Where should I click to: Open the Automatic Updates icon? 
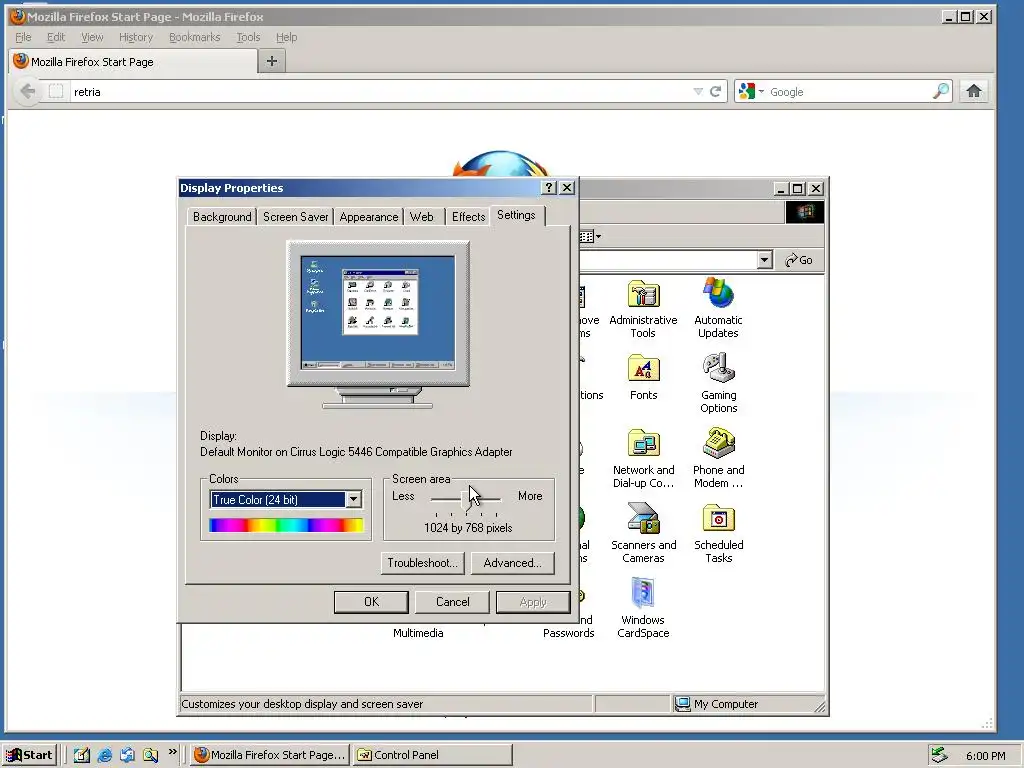click(x=718, y=308)
